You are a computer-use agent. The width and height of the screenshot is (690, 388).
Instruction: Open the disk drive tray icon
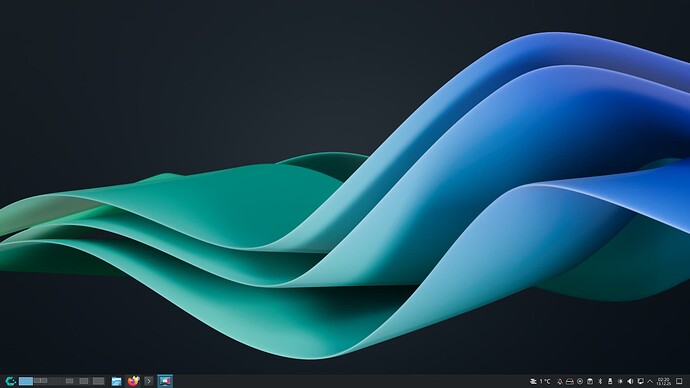pos(570,381)
